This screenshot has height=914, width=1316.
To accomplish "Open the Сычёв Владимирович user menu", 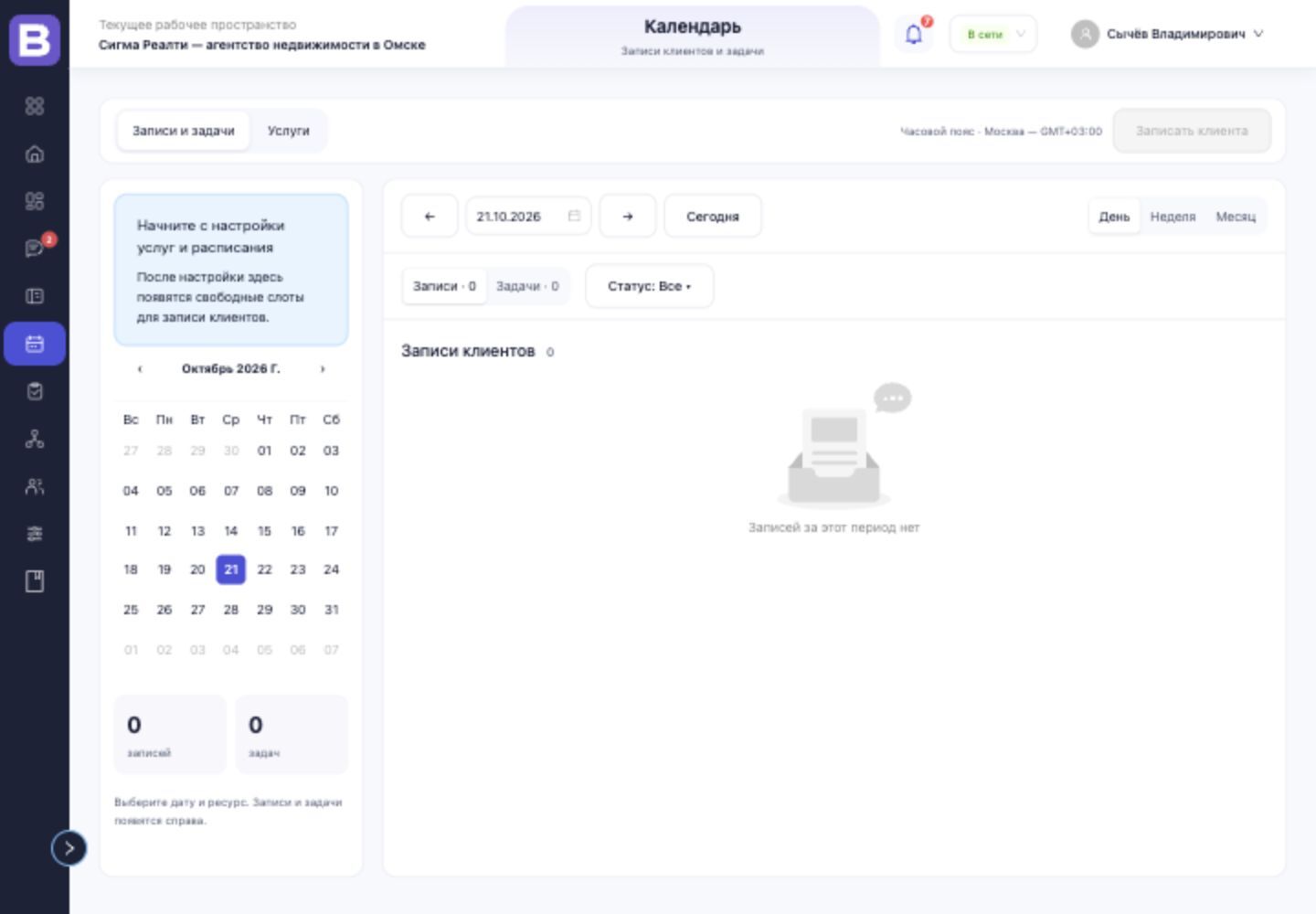I will click(1168, 34).
